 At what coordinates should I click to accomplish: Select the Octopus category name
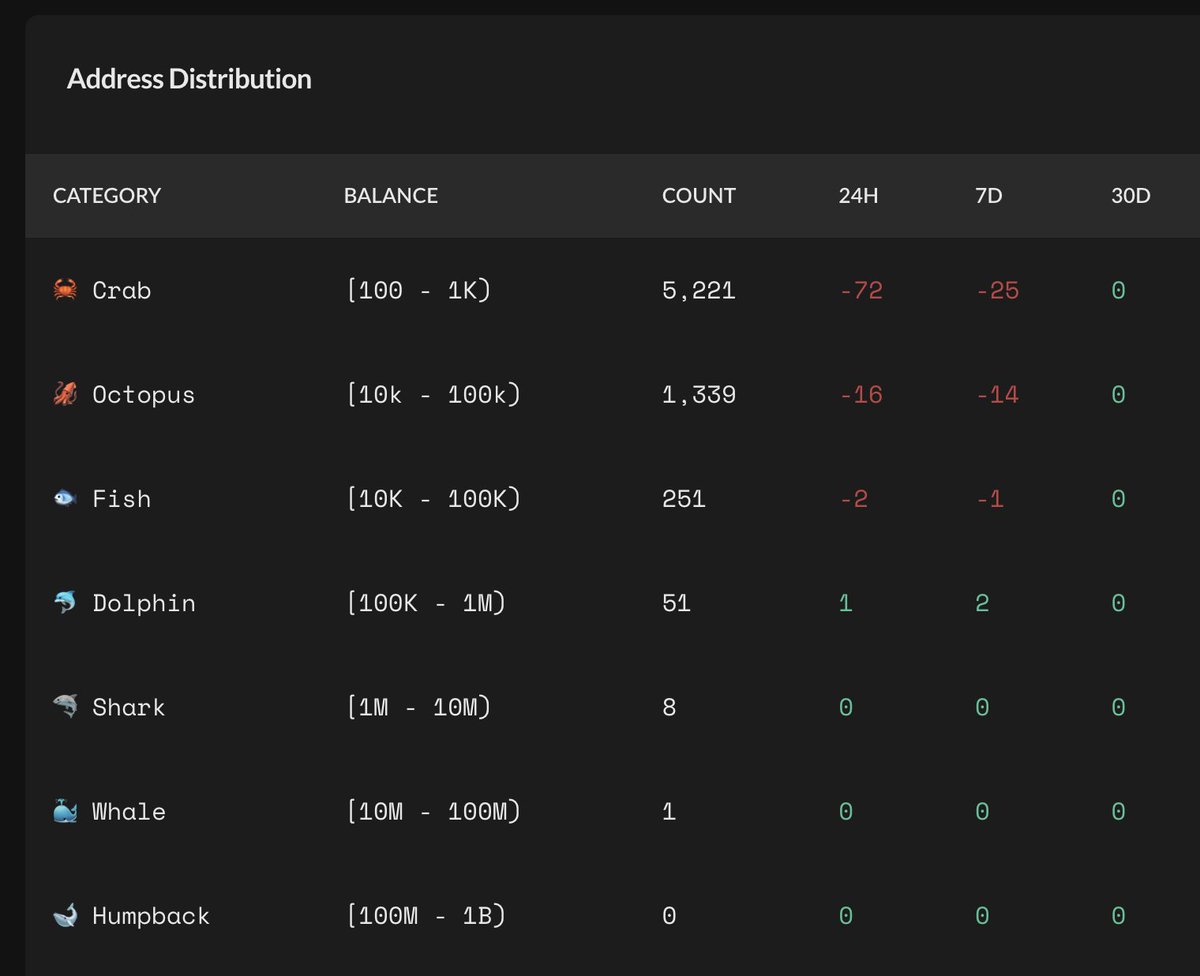tap(144, 395)
